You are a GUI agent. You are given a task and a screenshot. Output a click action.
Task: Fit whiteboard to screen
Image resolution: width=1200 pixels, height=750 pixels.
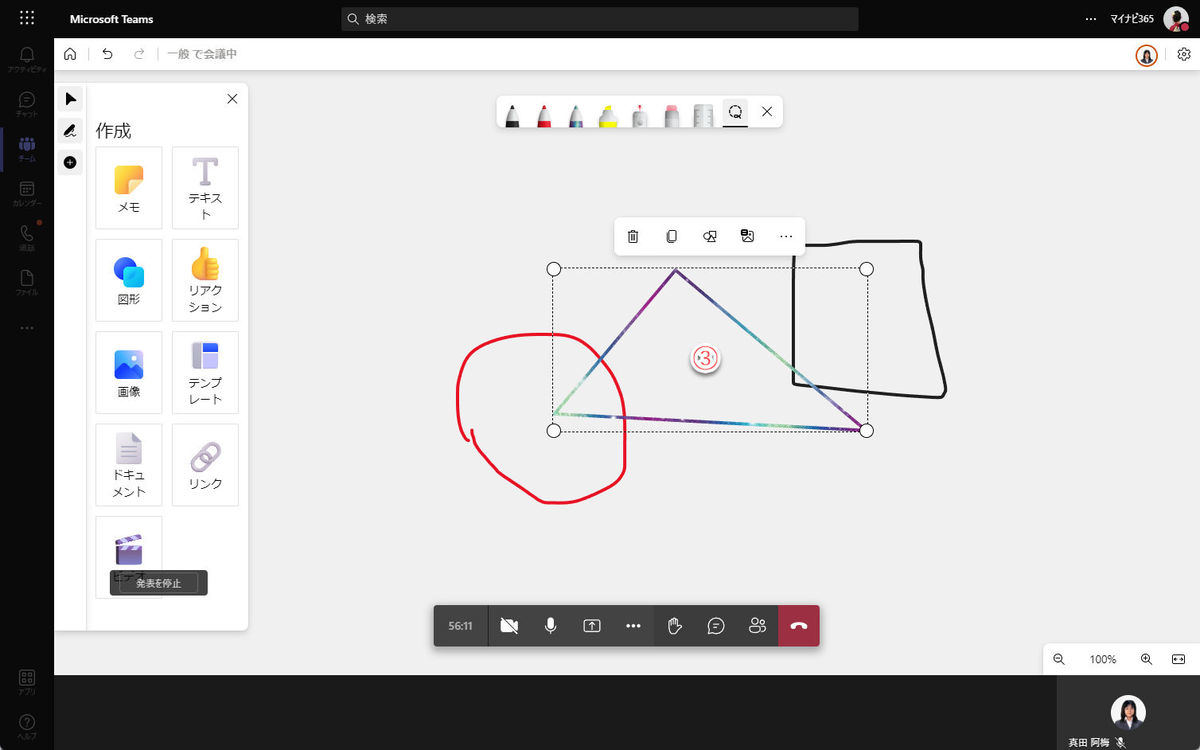pos(1178,659)
